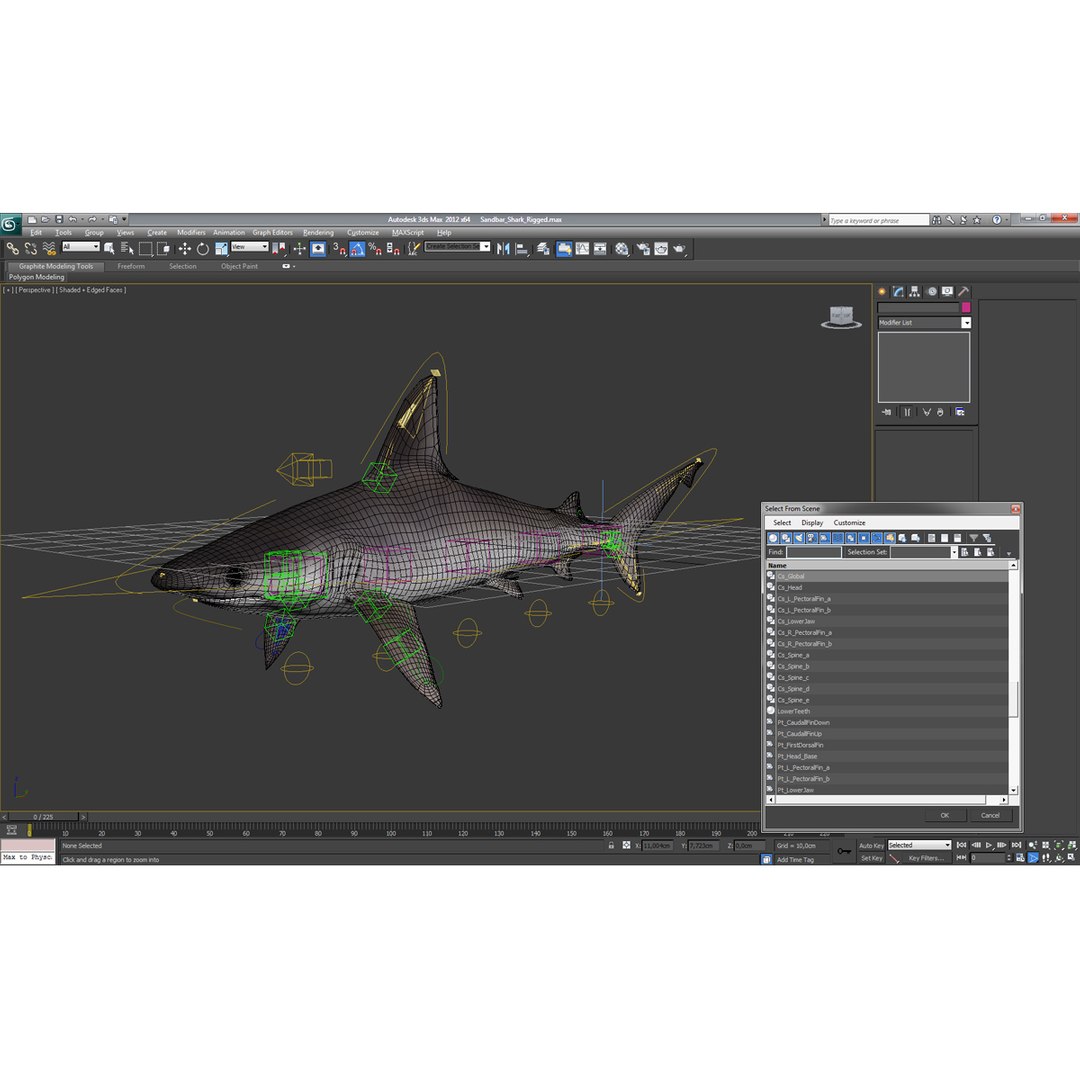Toggle the Auto Key button
1080x1080 pixels.
click(871, 845)
